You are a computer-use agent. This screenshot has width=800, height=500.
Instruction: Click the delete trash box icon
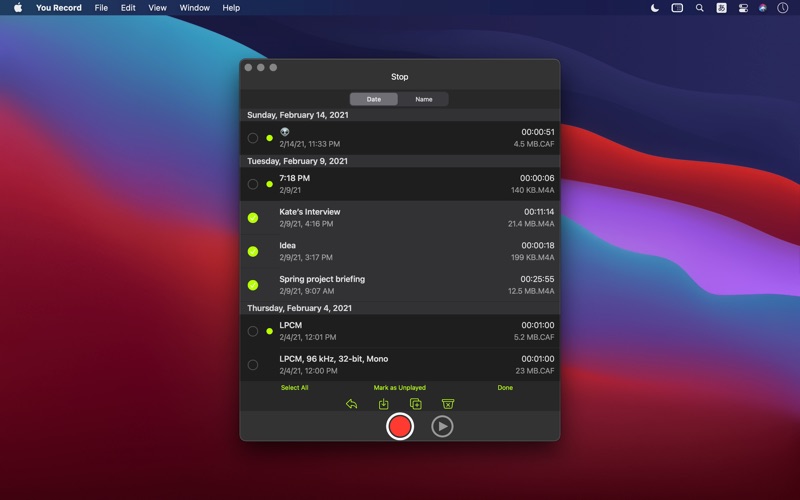point(448,404)
